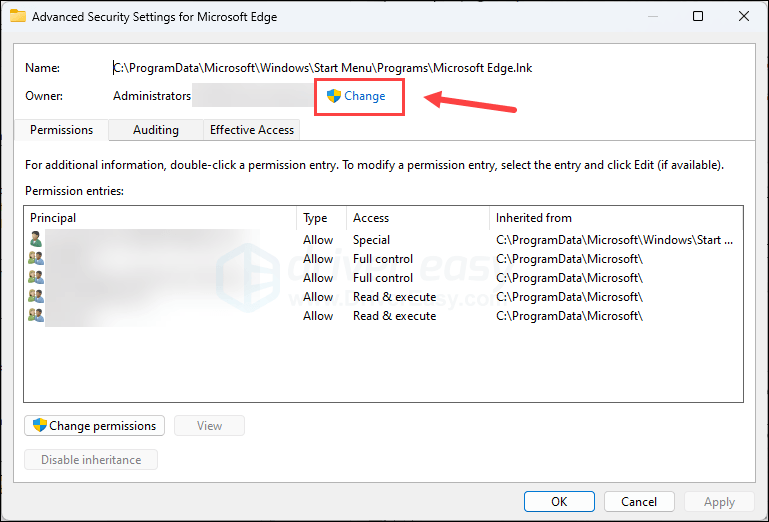
Task: Confirm with the OK button
Action: (559, 502)
